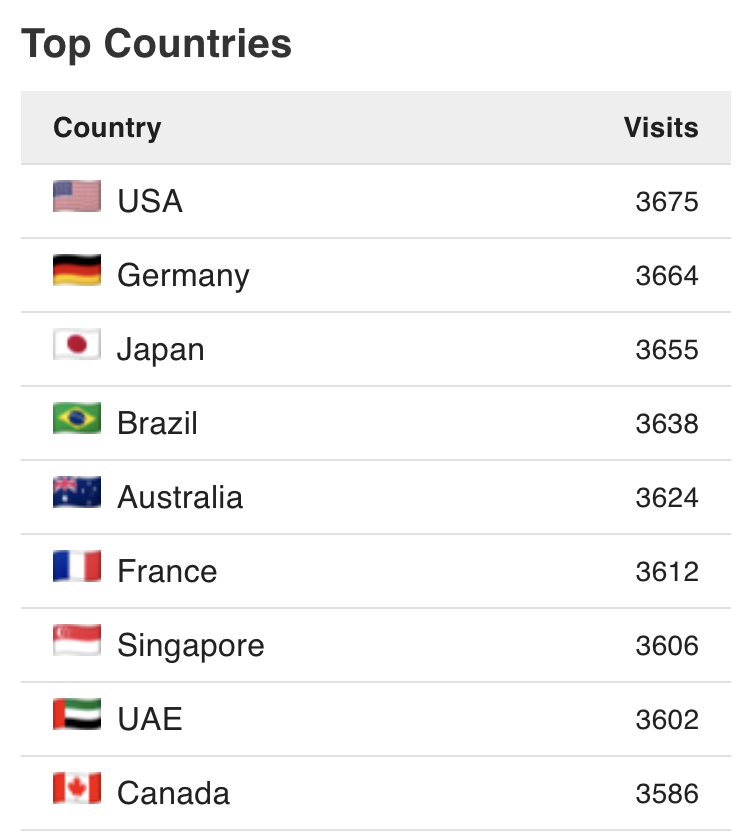Click the France flag icon
The width and height of the screenshot is (756, 840).
click(x=77, y=566)
